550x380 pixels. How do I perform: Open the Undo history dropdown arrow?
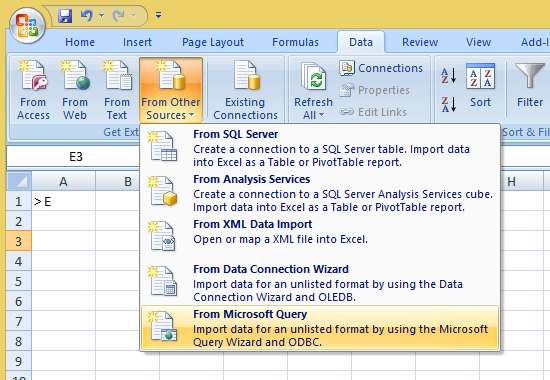point(101,16)
